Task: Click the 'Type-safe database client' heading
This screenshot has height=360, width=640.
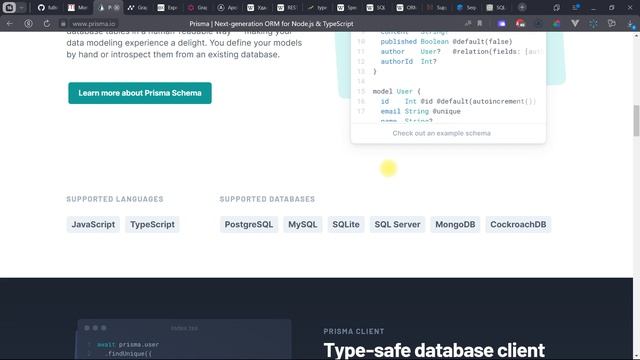Action: pyautogui.click(x=434, y=350)
